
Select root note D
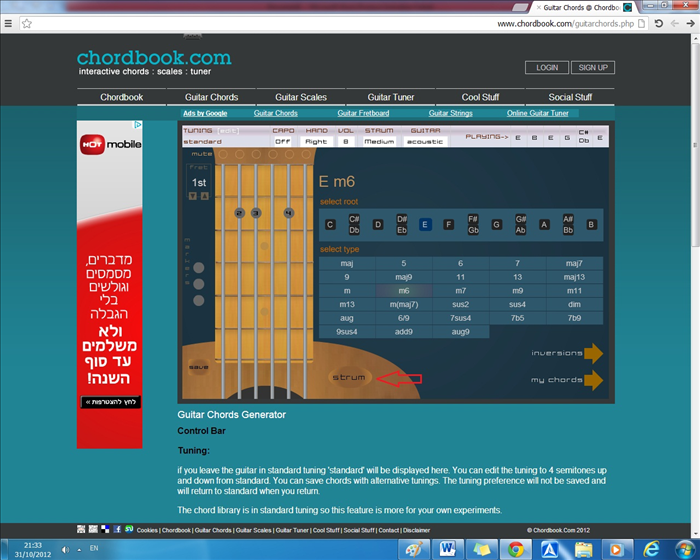coord(378,225)
